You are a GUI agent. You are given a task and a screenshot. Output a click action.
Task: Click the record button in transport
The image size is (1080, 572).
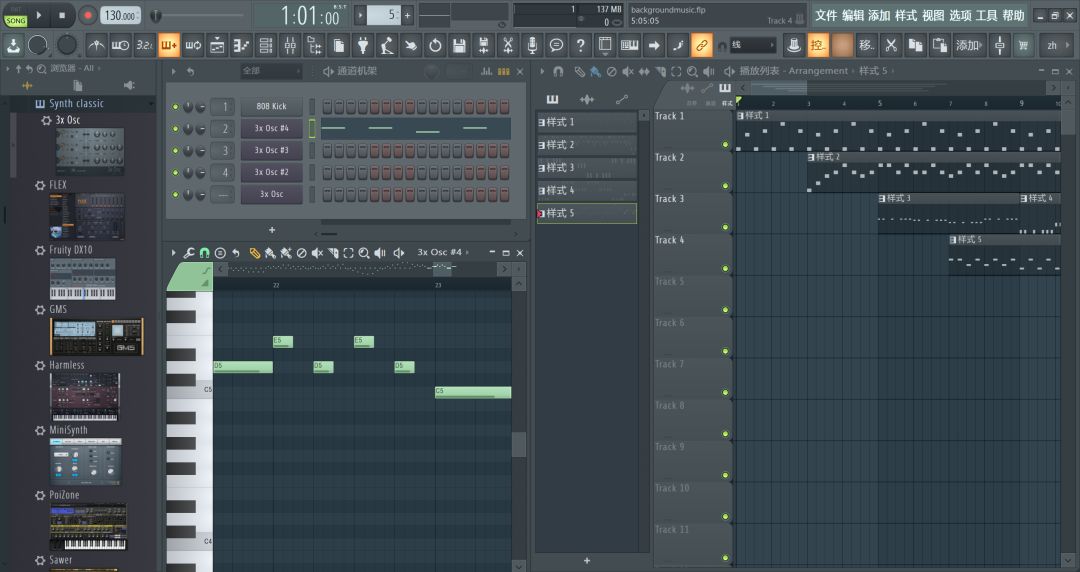point(88,15)
